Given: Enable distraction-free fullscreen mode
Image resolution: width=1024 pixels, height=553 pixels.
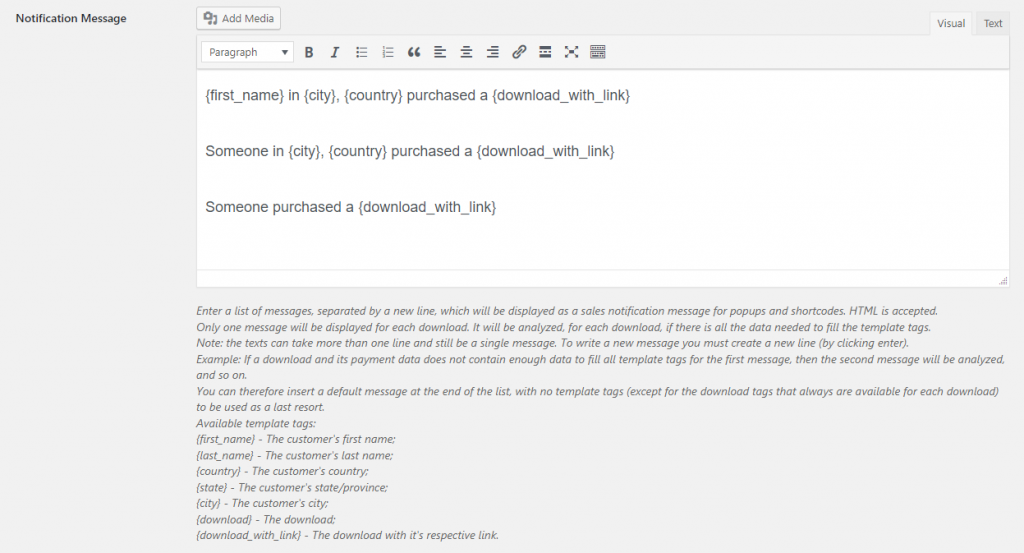Looking at the screenshot, I should (x=571, y=52).
